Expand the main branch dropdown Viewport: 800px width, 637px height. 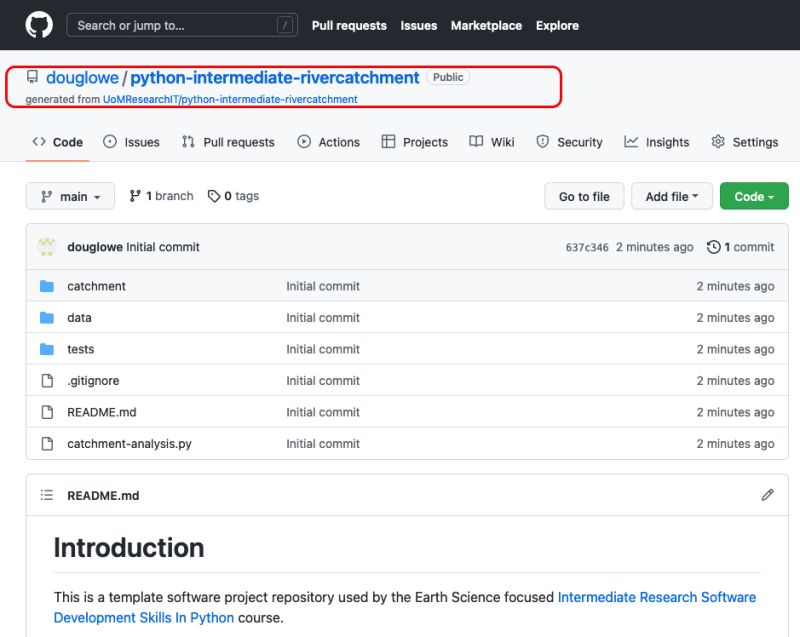tap(70, 197)
